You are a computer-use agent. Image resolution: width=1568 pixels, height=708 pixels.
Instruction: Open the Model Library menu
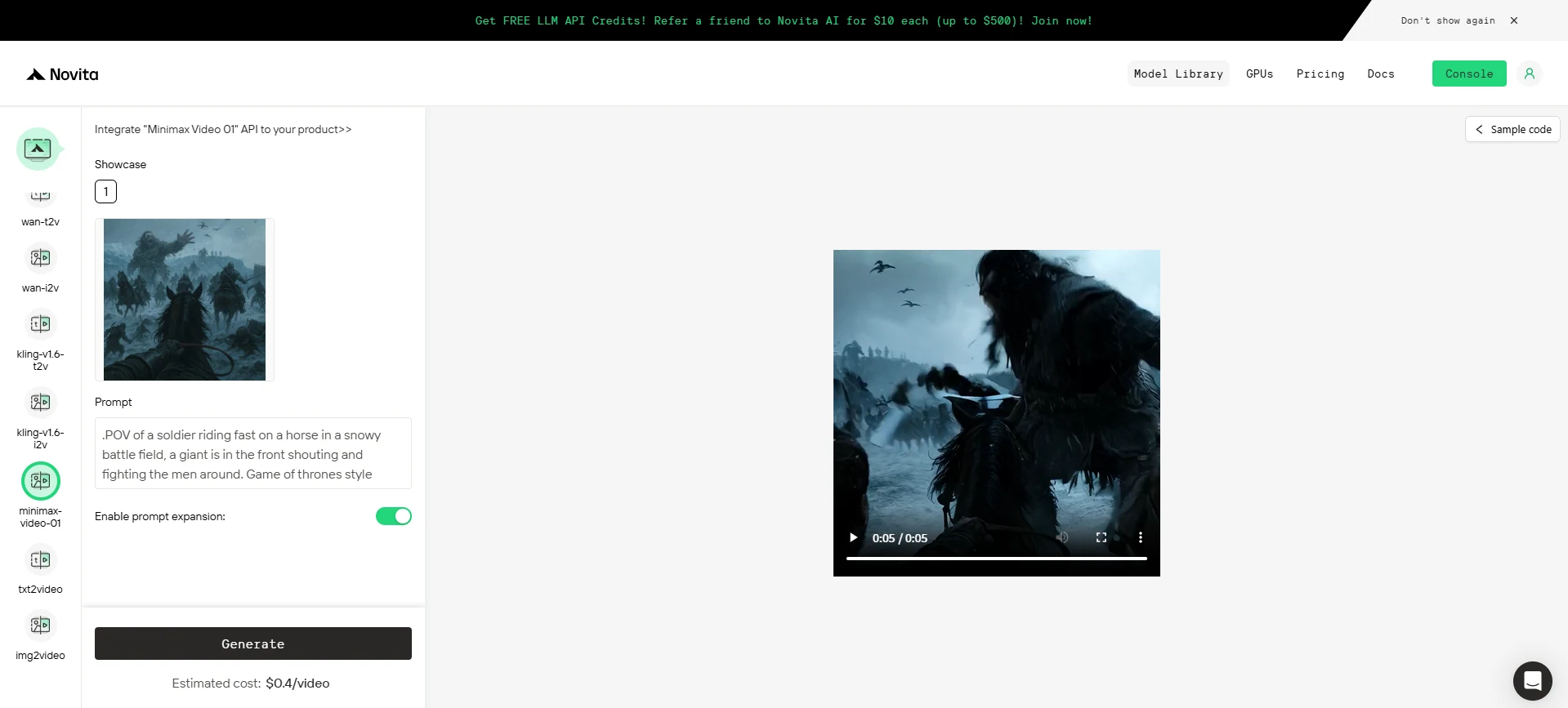pos(1178,73)
